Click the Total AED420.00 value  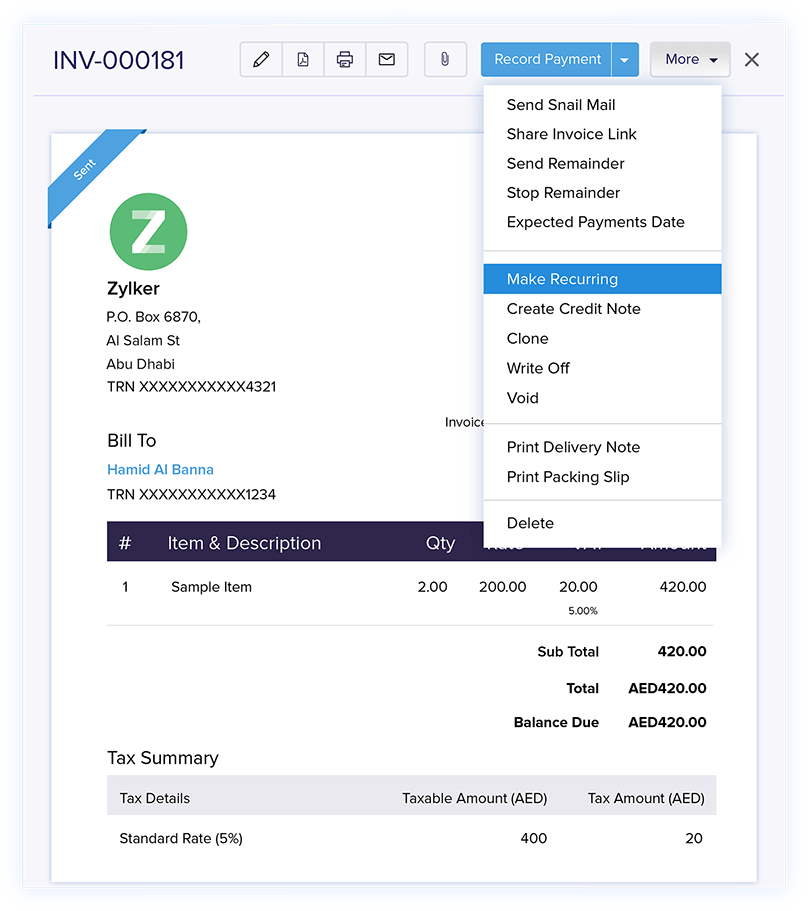coord(667,688)
